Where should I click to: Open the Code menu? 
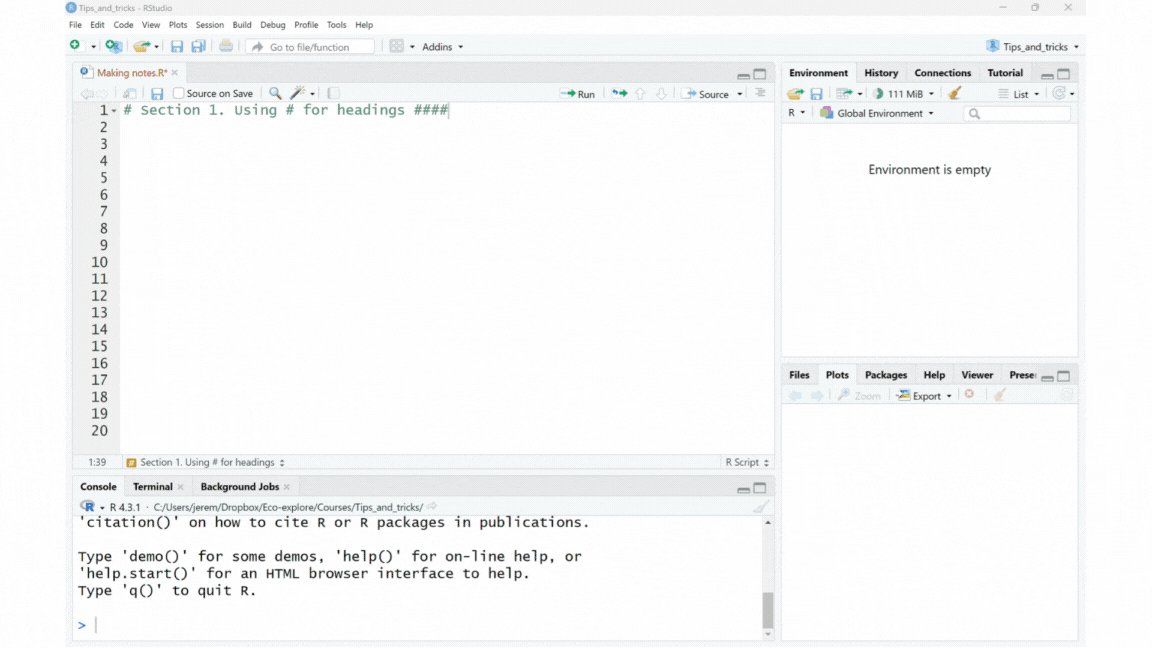pos(123,25)
